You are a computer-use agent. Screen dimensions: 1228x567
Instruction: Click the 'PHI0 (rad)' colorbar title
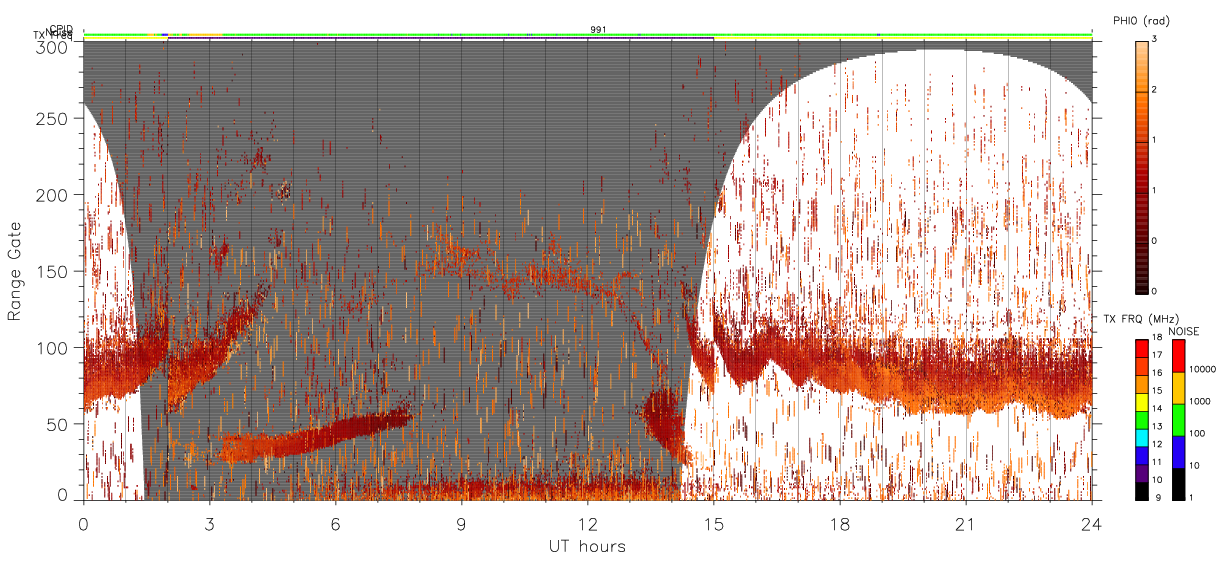click(1141, 20)
